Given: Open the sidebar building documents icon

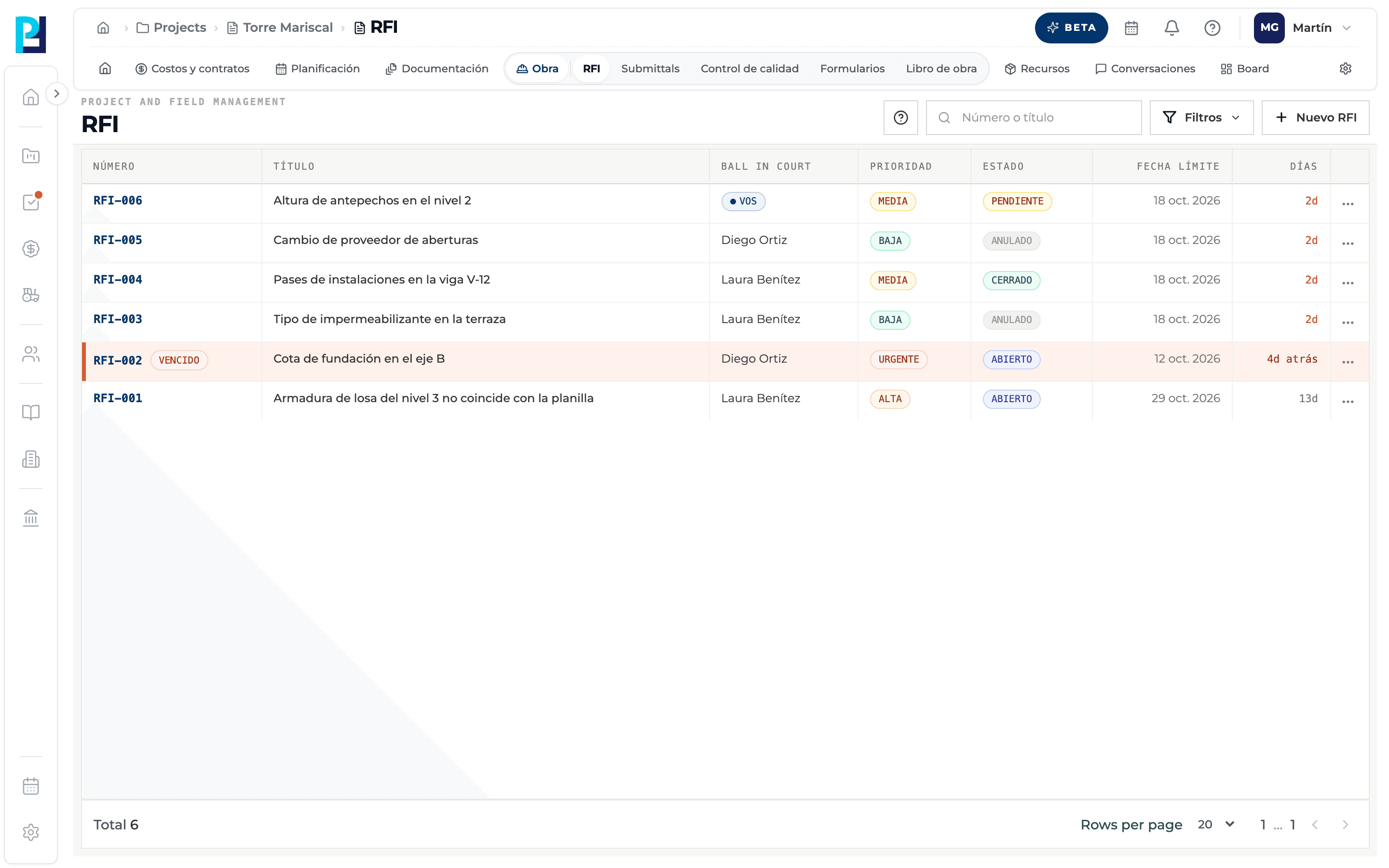Looking at the screenshot, I should coord(30,459).
